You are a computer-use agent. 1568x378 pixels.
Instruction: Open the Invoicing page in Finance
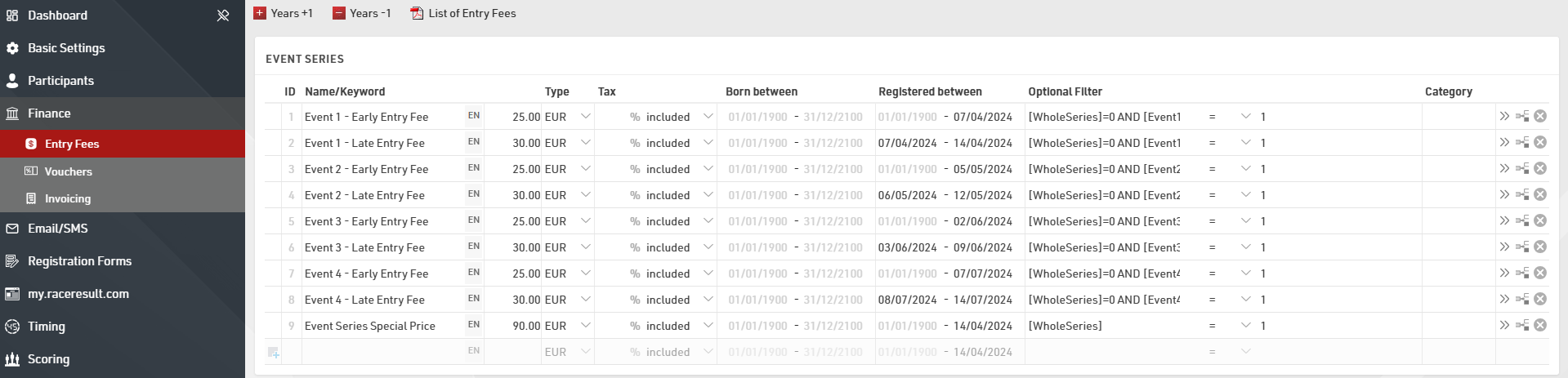pyautogui.click(x=67, y=198)
